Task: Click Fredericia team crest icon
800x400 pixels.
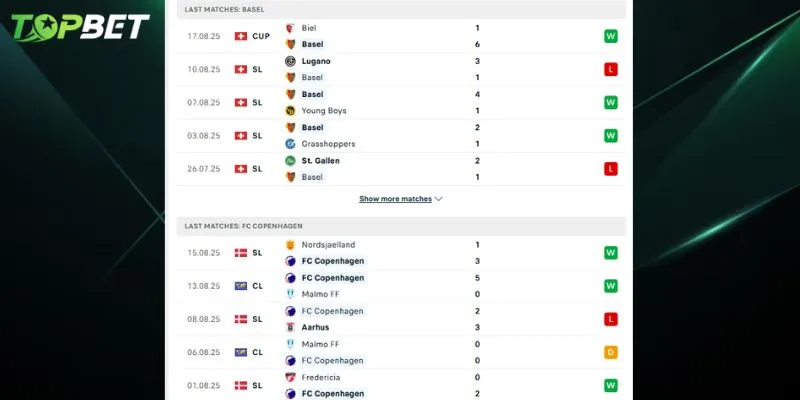Action: point(290,377)
